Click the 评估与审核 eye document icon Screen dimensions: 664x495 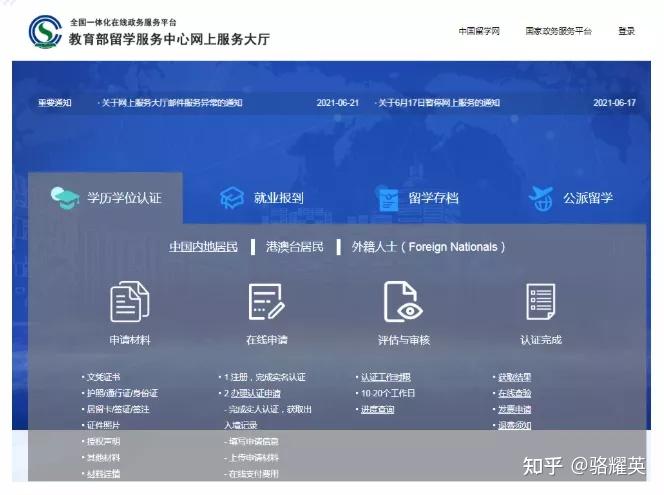click(x=403, y=301)
